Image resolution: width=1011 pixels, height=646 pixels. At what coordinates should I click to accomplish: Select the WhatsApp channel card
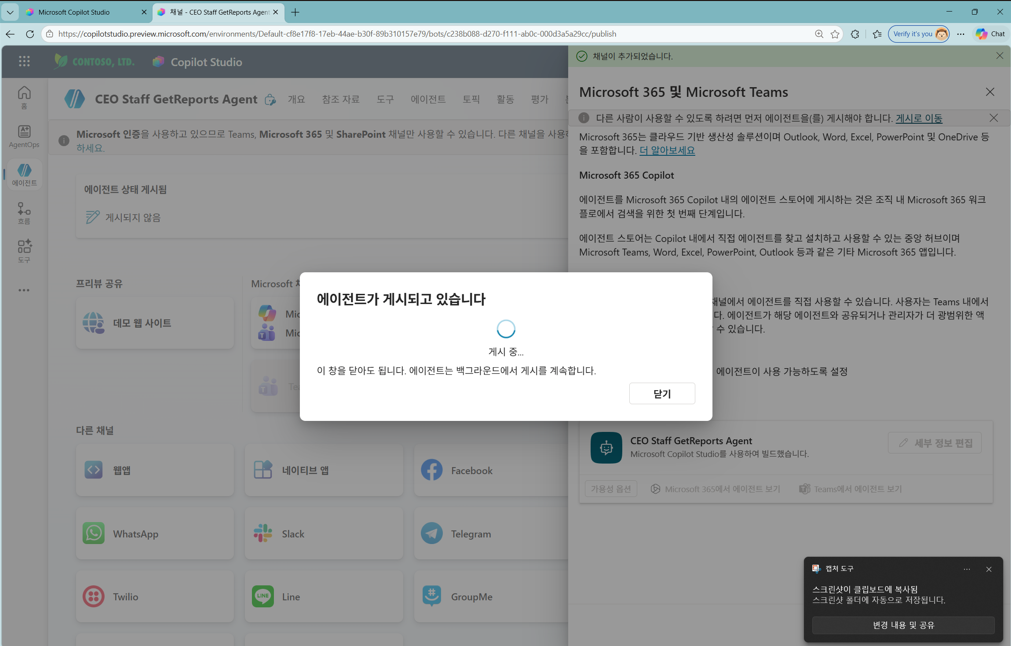155,533
